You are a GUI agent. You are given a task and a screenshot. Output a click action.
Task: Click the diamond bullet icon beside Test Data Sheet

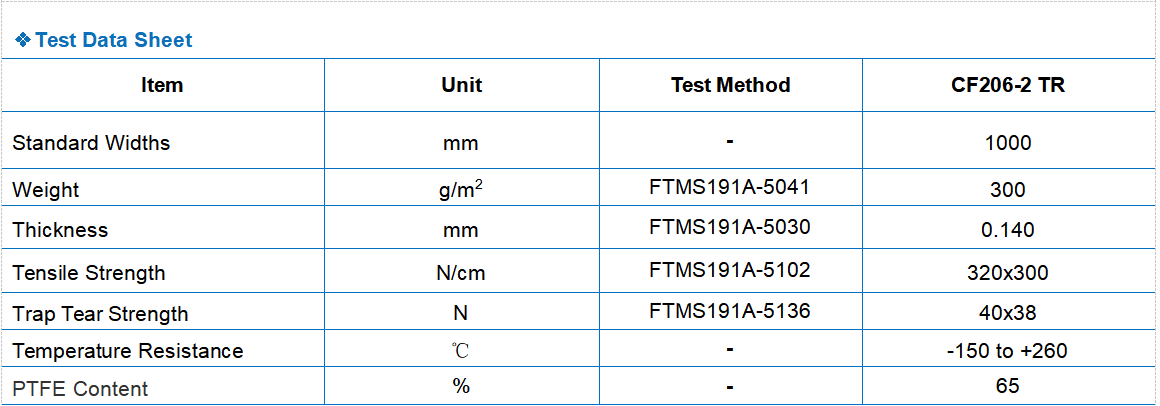(23, 40)
